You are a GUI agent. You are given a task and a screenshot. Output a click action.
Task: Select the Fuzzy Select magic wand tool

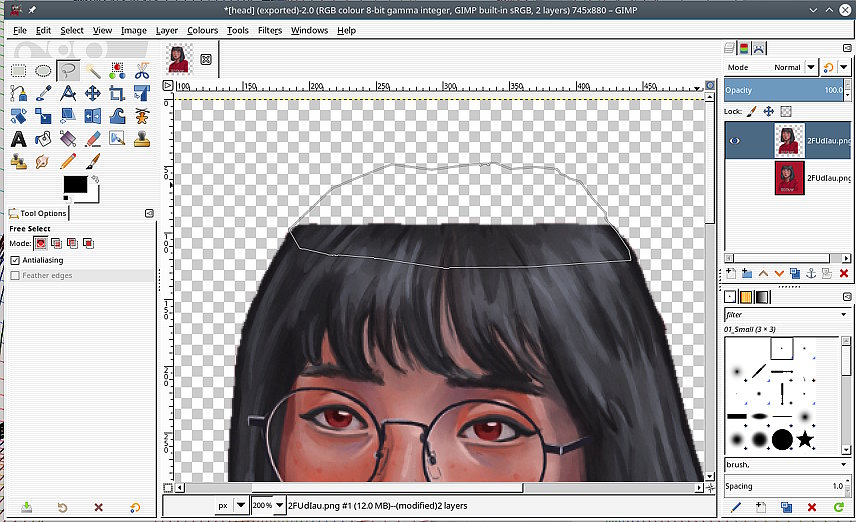pos(92,70)
